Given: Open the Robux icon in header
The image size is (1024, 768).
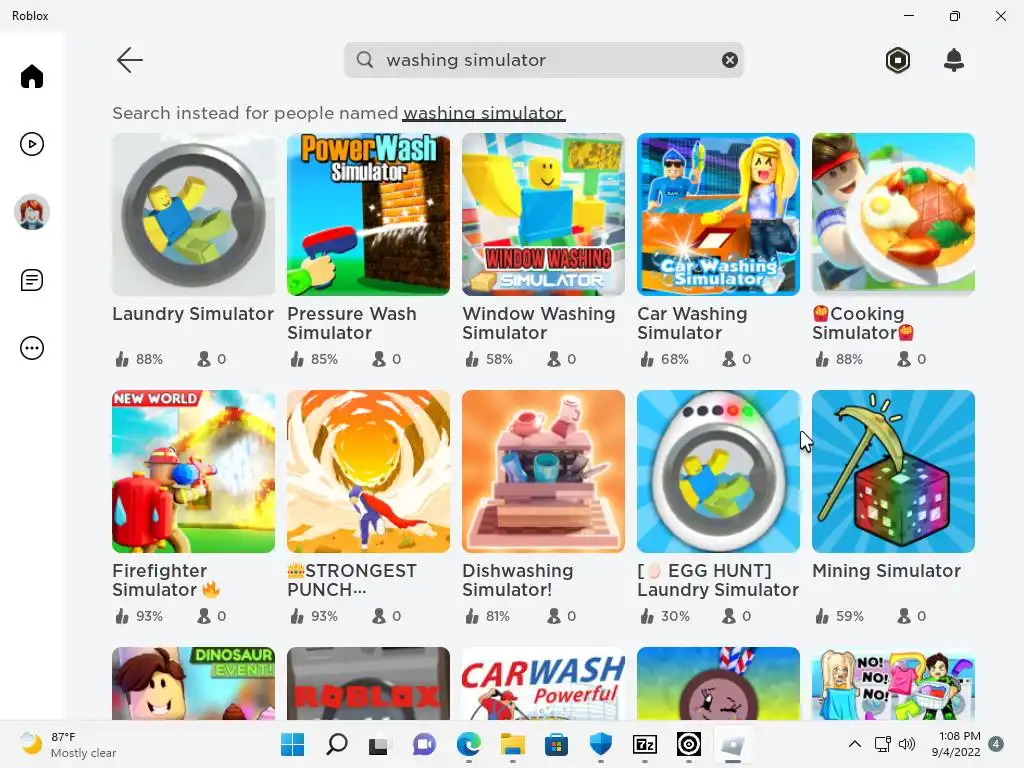Looking at the screenshot, I should coord(898,60).
